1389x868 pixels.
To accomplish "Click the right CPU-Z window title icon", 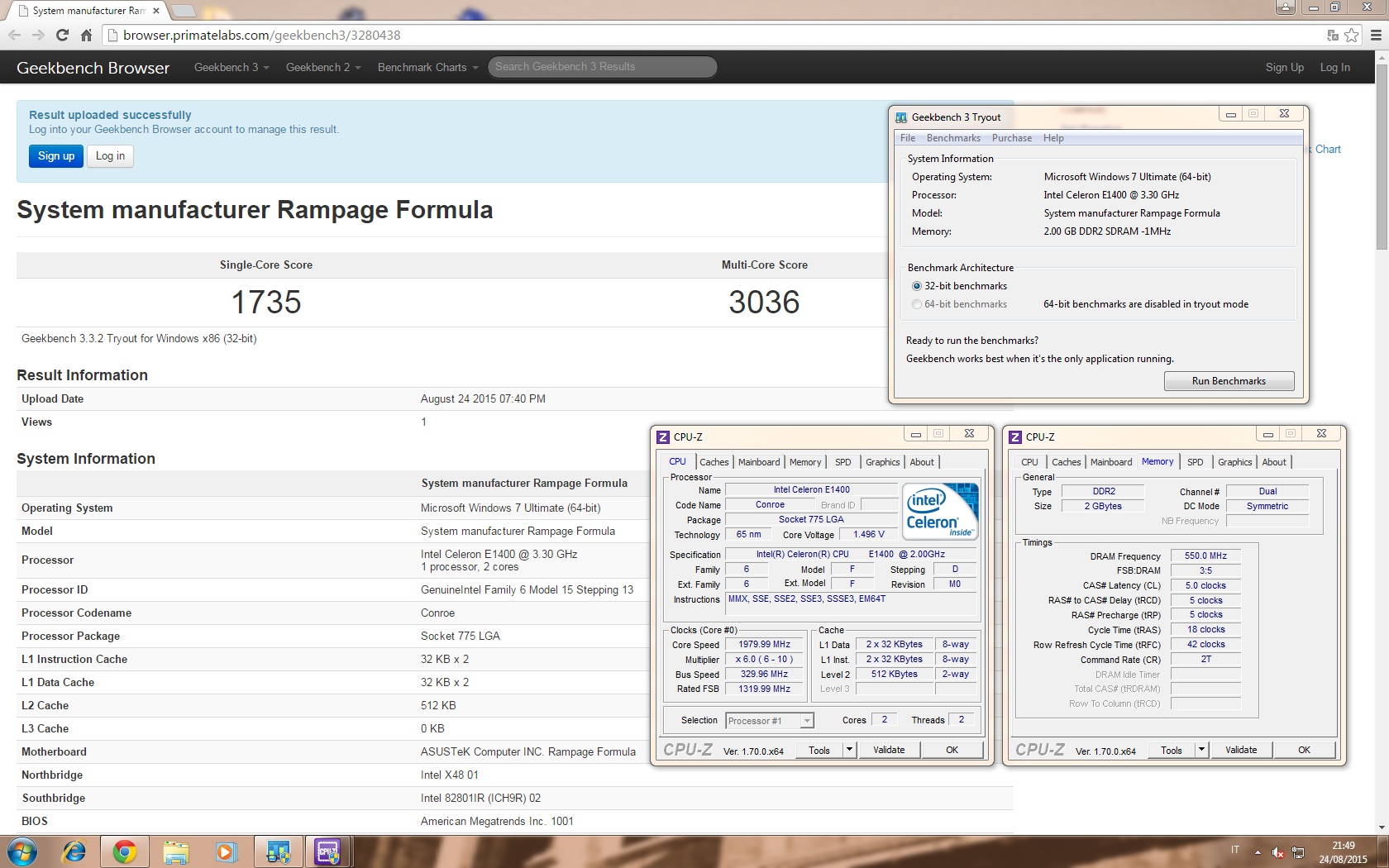I will click(1014, 436).
